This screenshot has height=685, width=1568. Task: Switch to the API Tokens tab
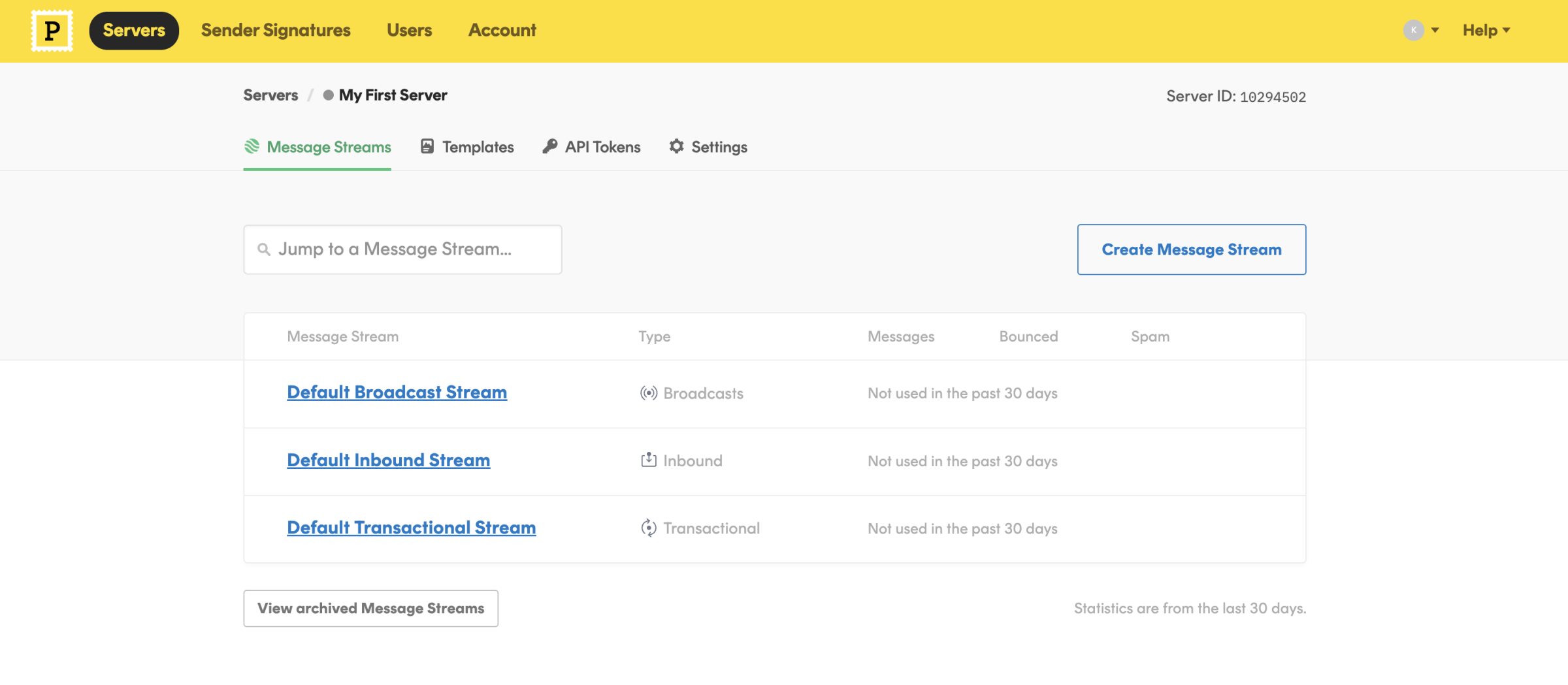[x=602, y=146]
